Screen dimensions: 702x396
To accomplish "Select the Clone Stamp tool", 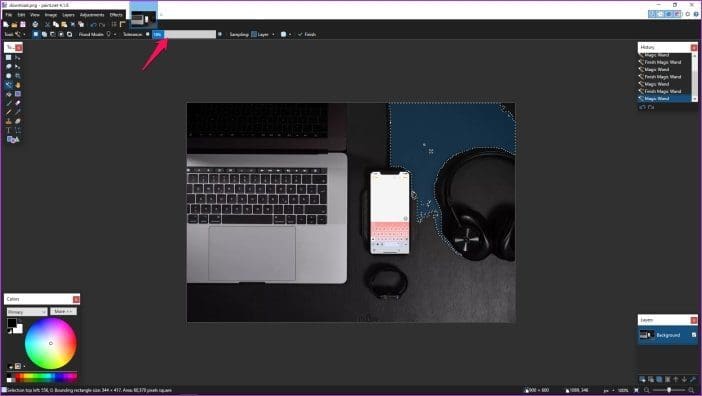I will coord(9,121).
